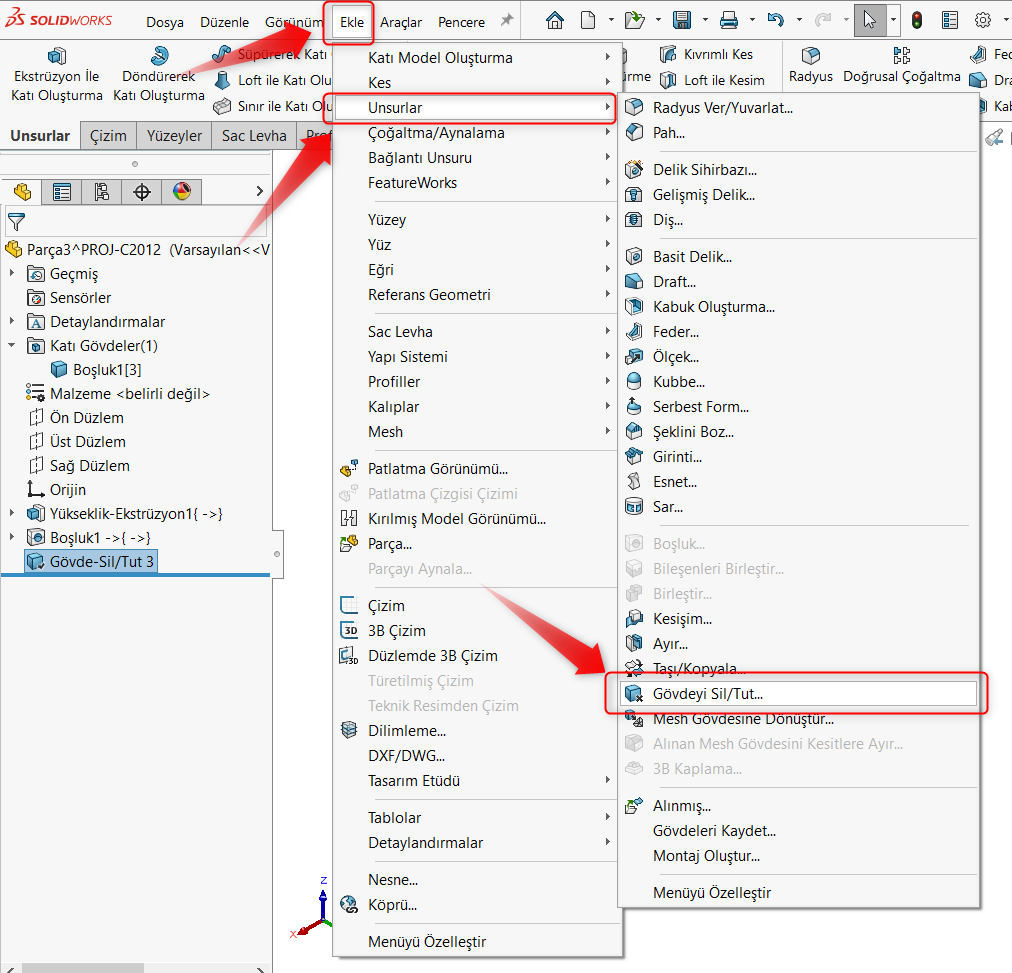1012x973 pixels.
Task: Choose Patlatma Görünümü... from the Ekle menu
Action: pos(476,468)
